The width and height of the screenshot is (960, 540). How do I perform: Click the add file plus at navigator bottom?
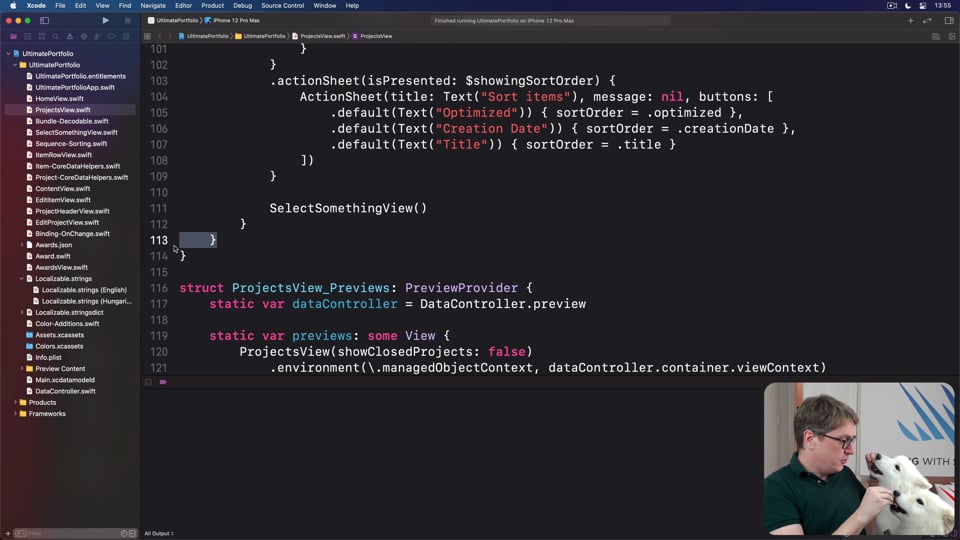point(7,534)
